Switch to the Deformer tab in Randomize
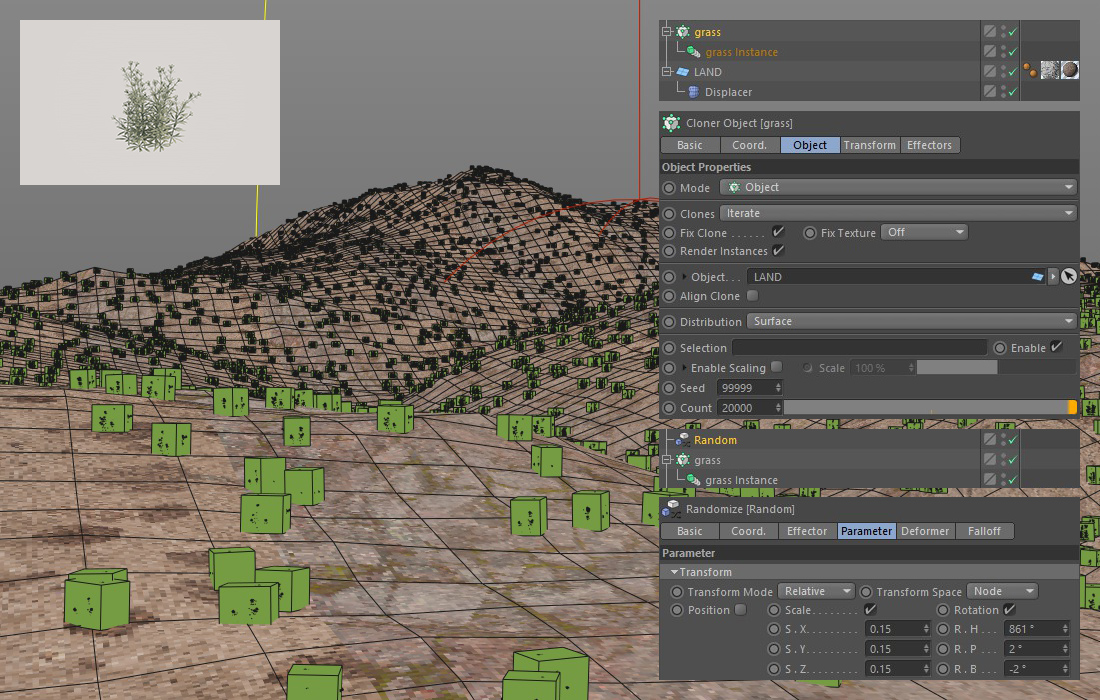This screenshot has height=700, width=1100. click(x=925, y=531)
